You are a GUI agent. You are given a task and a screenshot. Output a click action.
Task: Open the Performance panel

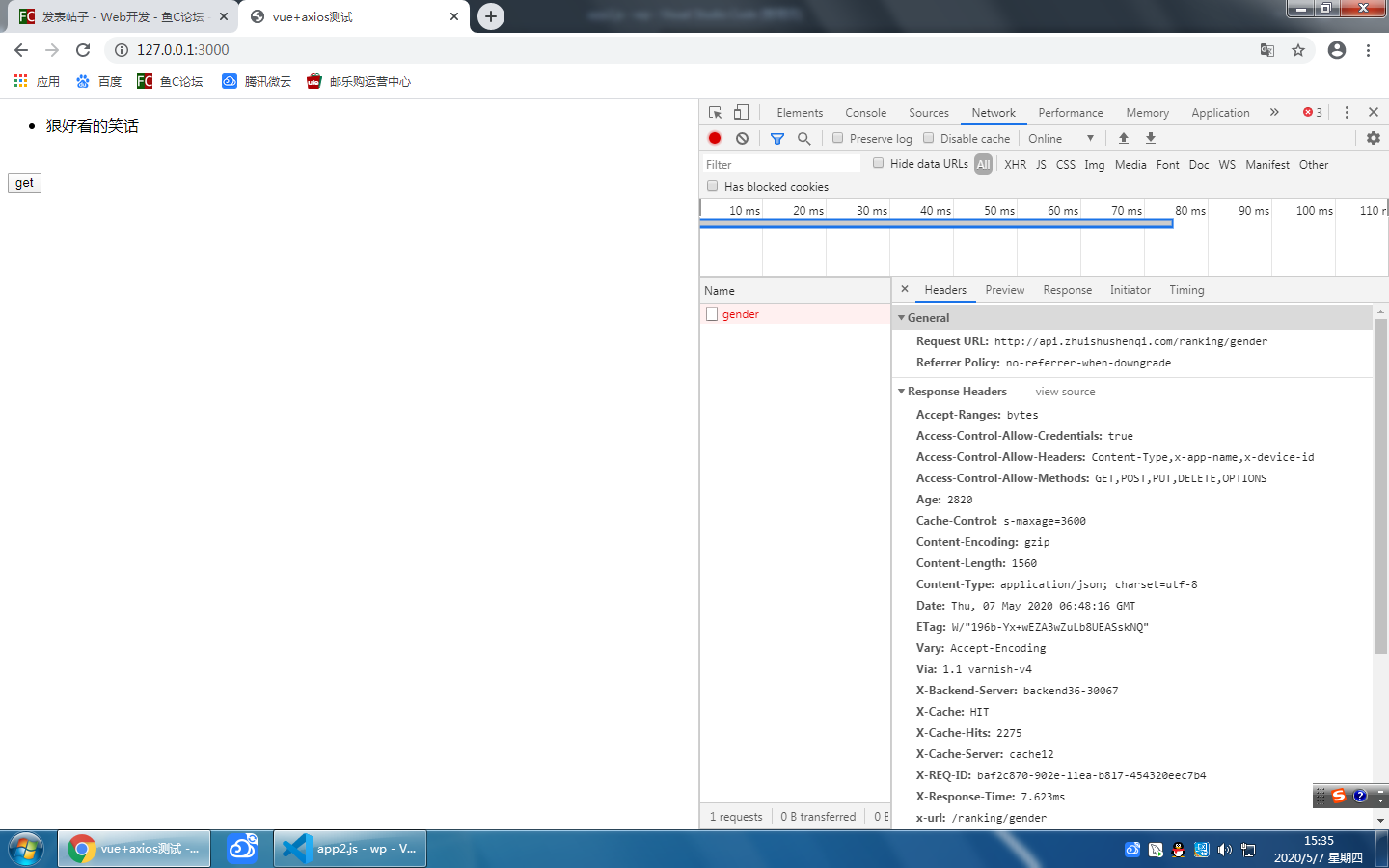(x=1071, y=112)
